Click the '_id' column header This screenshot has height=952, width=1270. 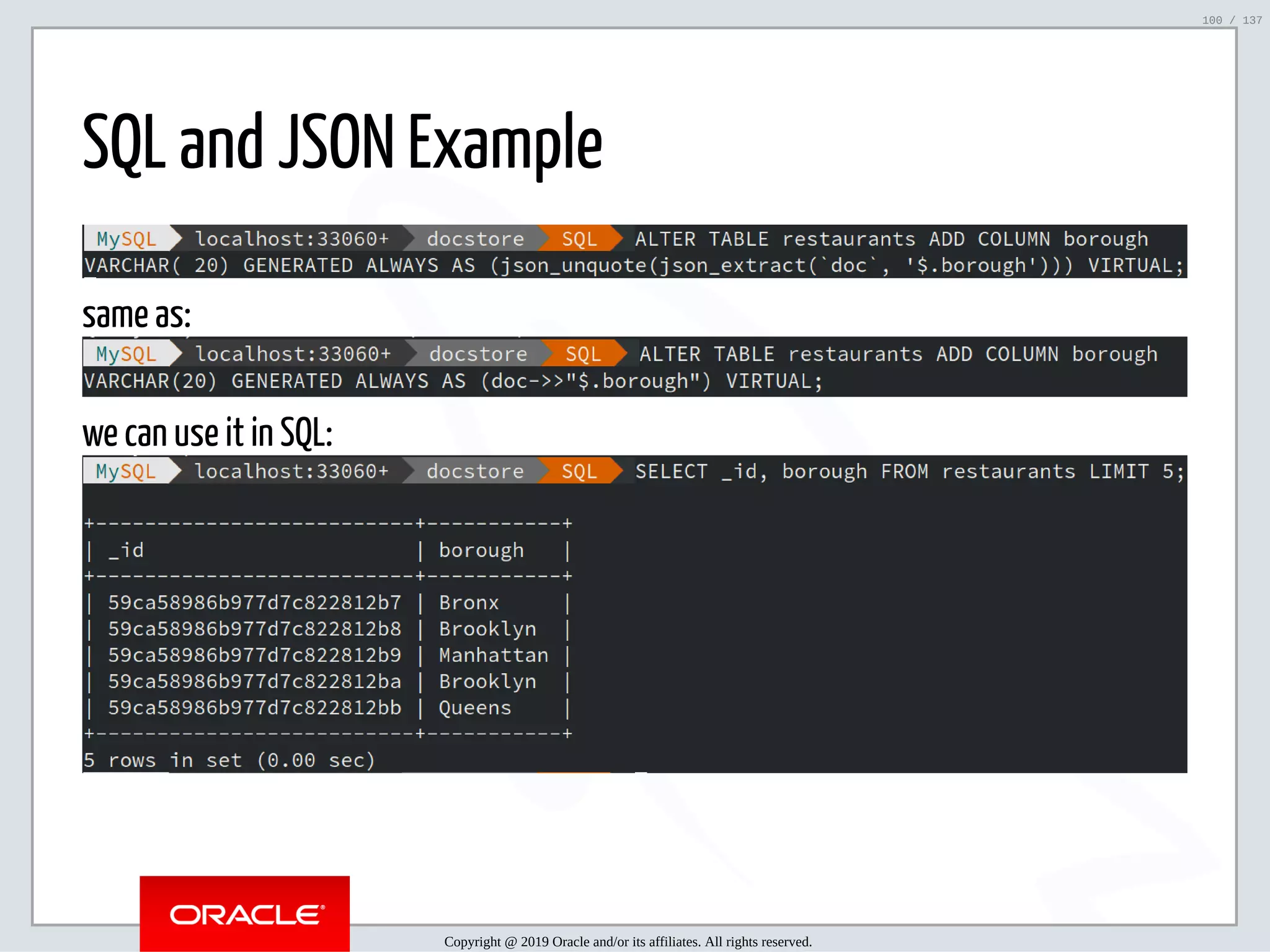point(126,550)
